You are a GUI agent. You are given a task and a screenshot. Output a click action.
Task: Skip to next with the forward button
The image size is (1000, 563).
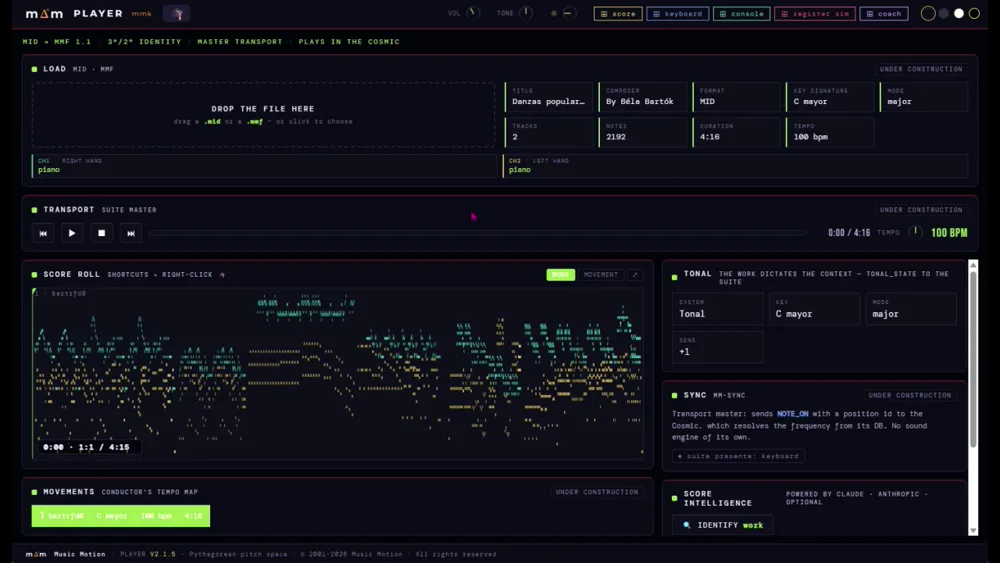[131, 233]
